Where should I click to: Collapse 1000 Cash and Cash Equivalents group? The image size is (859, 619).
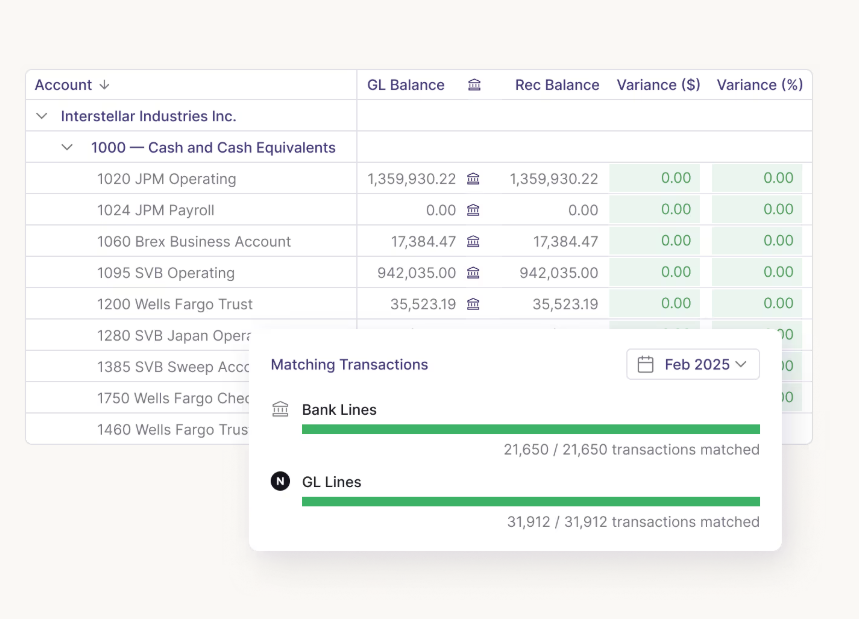(67, 147)
